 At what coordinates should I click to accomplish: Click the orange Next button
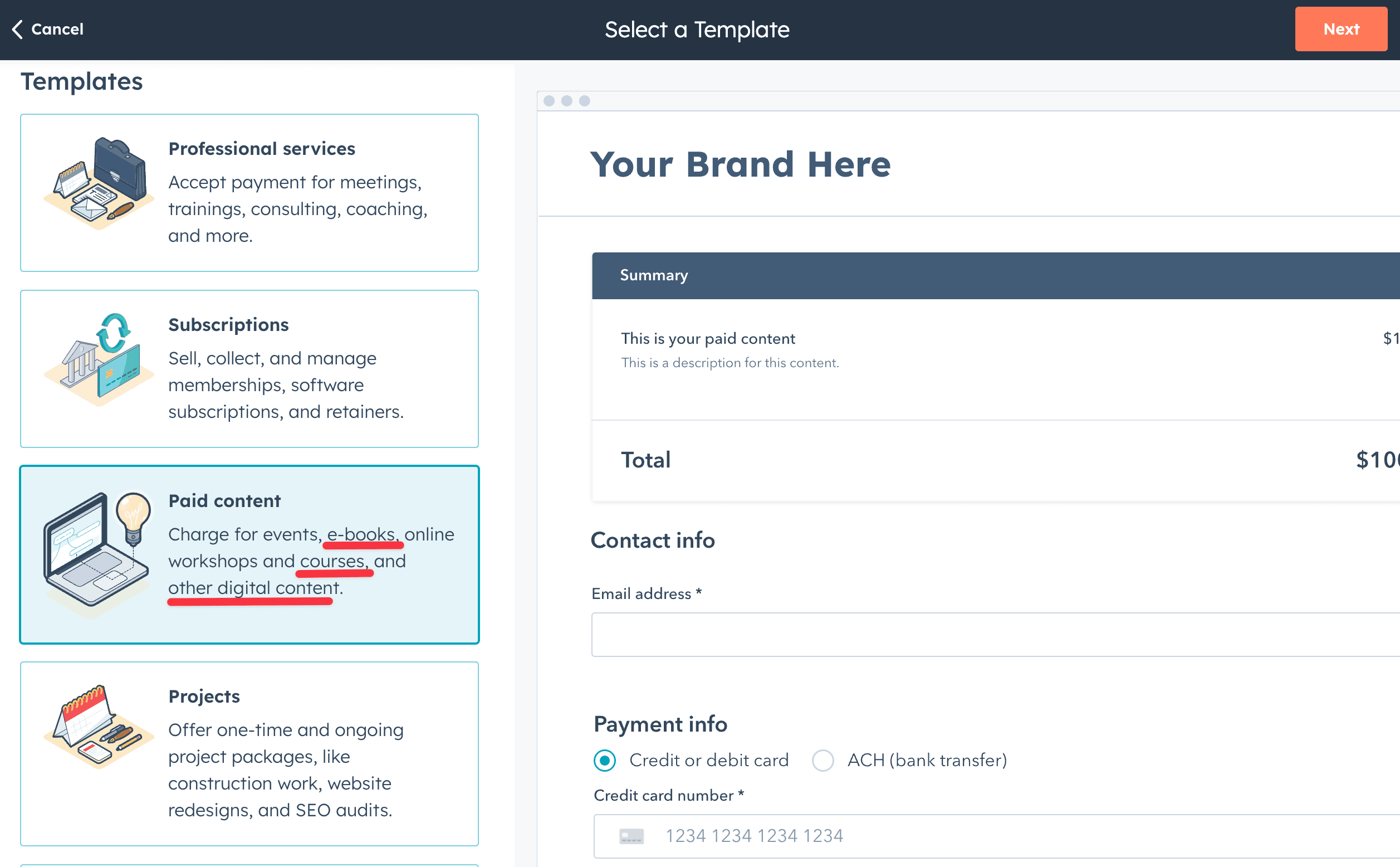click(1340, 29)
